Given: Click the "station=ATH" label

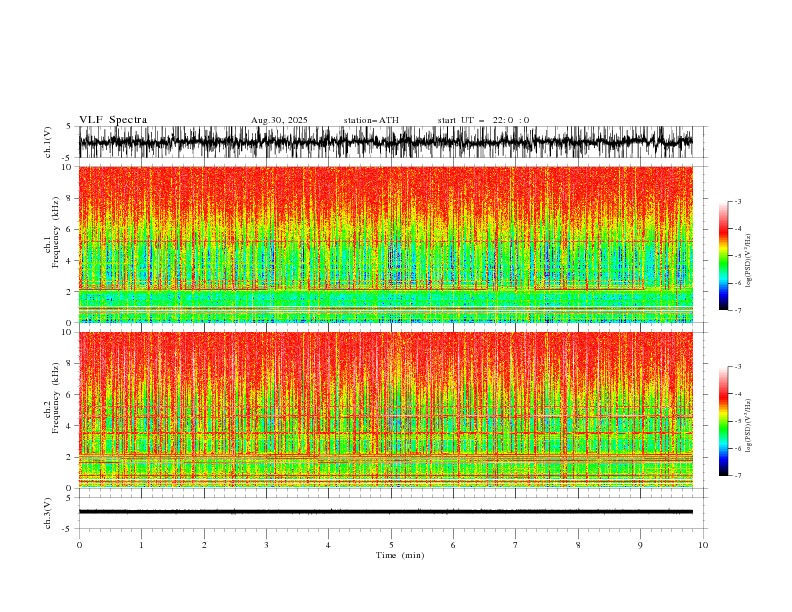Looking at the screenshot, I should (x=371, y=120).
